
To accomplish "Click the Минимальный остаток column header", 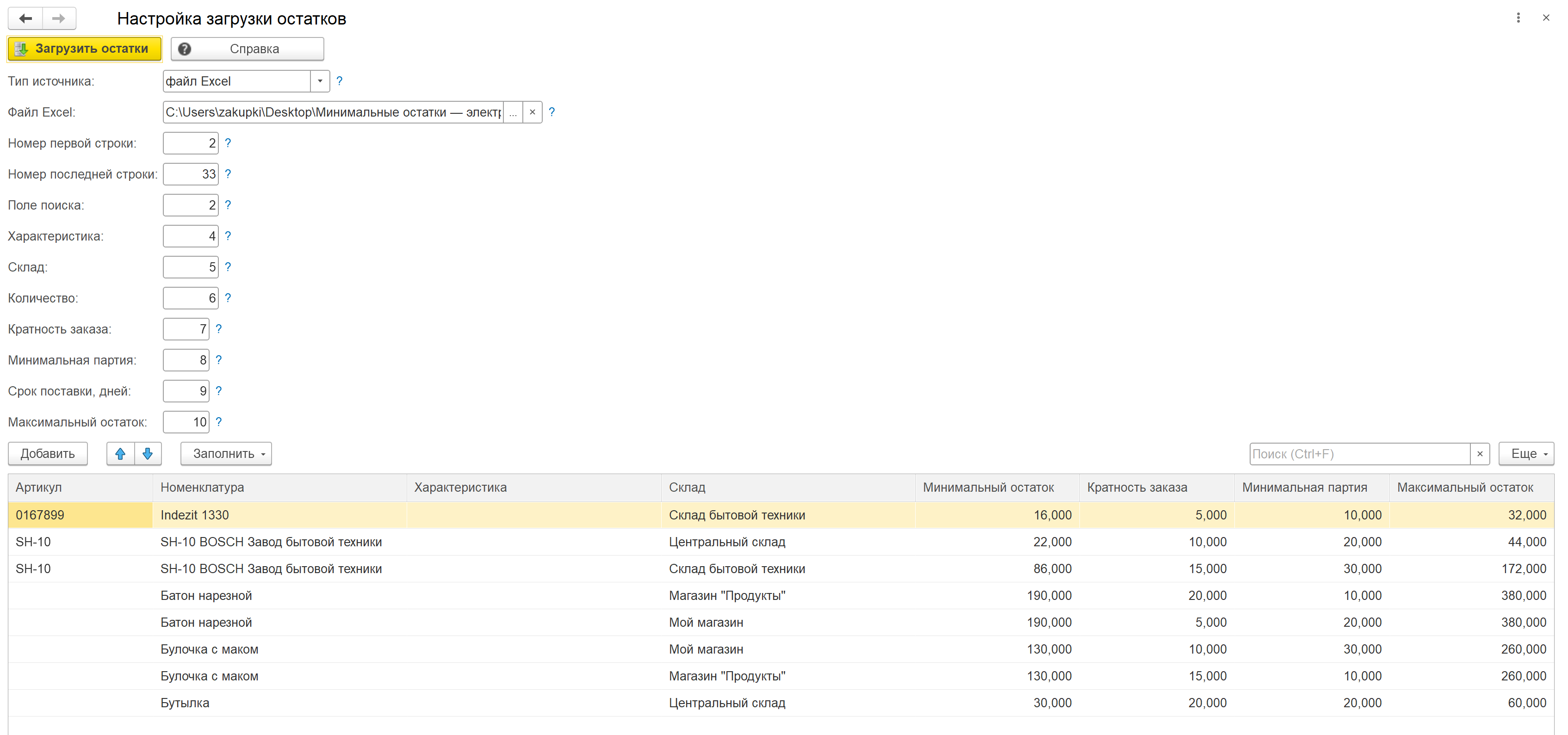I will coord(997,488).
